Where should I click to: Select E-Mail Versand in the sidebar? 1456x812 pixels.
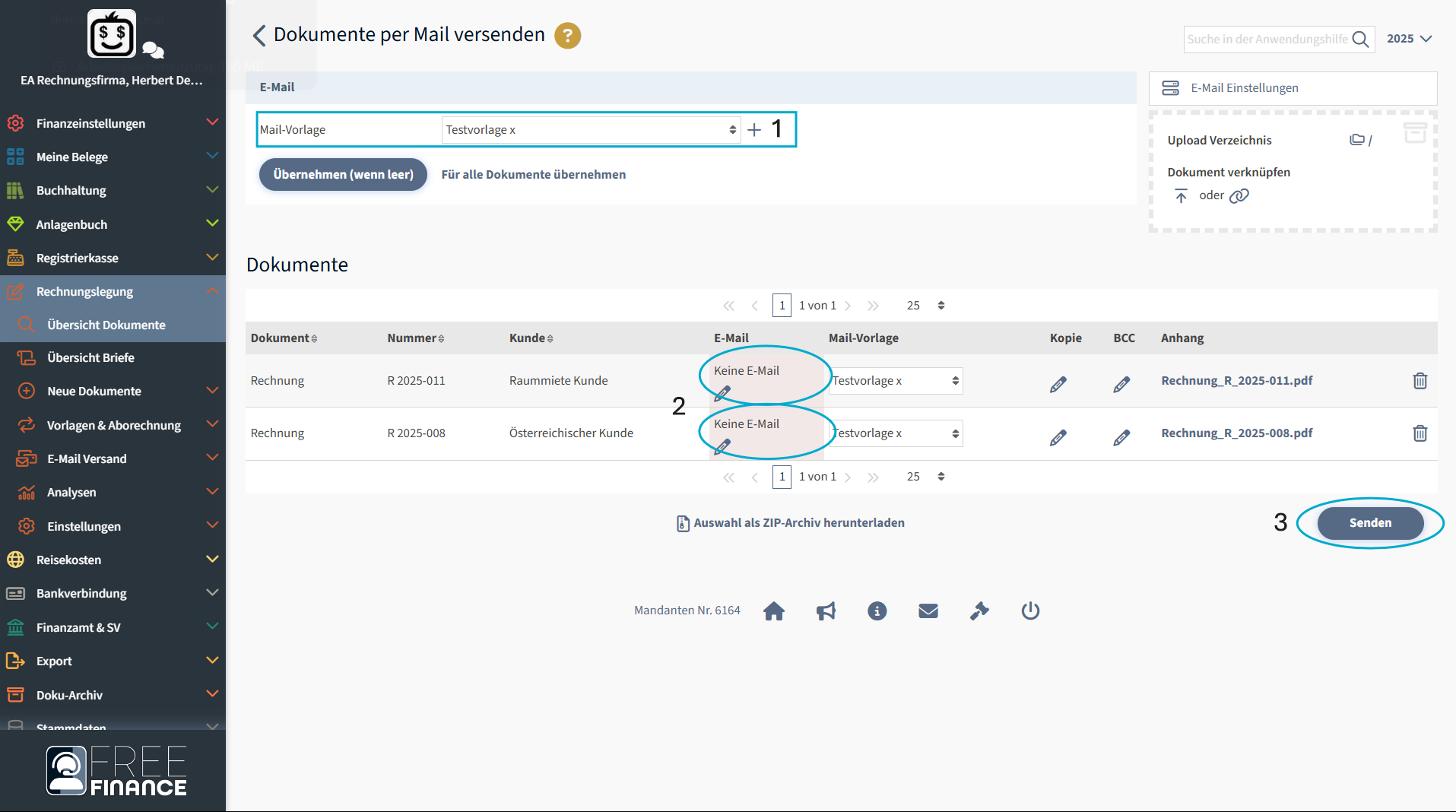[x=87, y=458]
